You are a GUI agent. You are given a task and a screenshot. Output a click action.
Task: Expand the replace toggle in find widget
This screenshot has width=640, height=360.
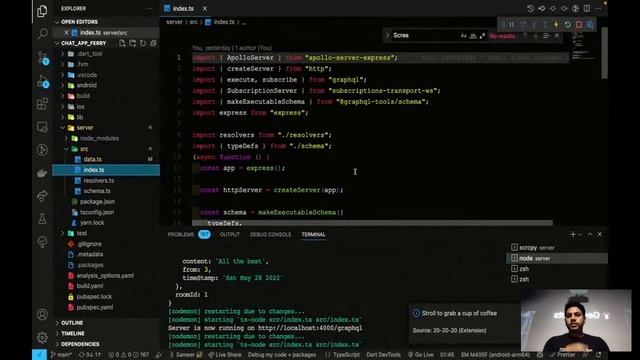tap(387, 36)
